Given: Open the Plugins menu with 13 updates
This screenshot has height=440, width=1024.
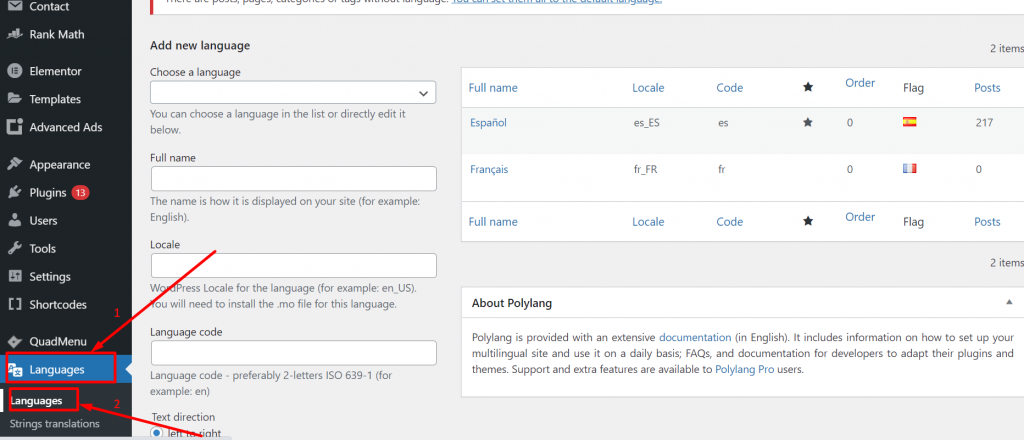Looking at the screenshot, I should (x=59, y=193).
